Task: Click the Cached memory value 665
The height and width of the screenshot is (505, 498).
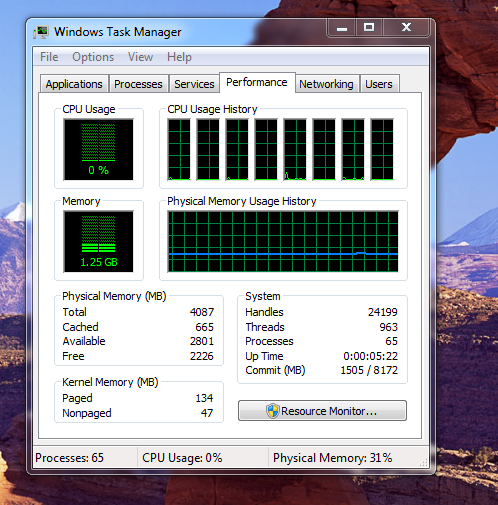Action: (x=204, y=327)
